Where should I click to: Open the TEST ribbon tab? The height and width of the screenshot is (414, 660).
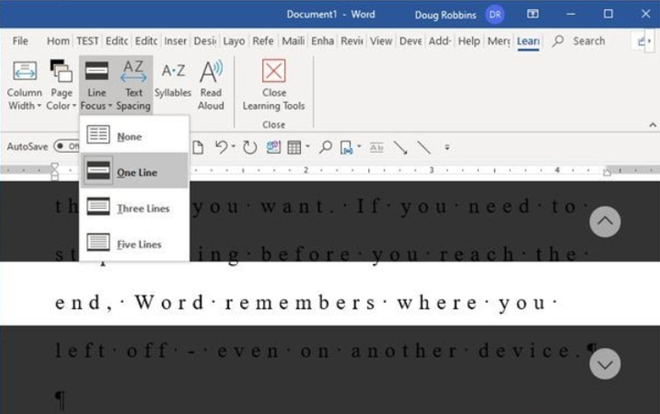click(x=87, y=41)
